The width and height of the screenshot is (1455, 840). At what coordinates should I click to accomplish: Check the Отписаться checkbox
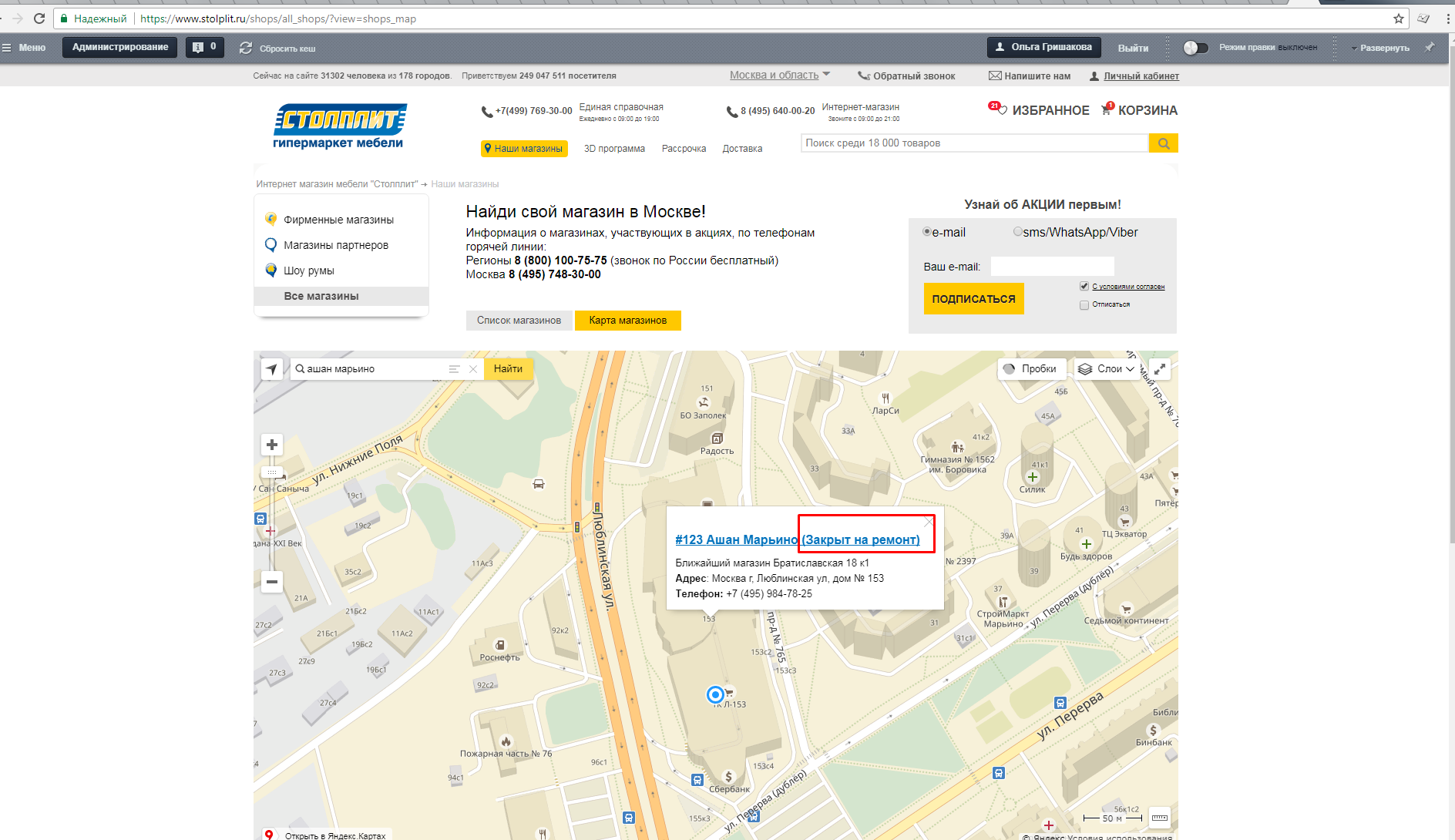tap(1084, 305)
